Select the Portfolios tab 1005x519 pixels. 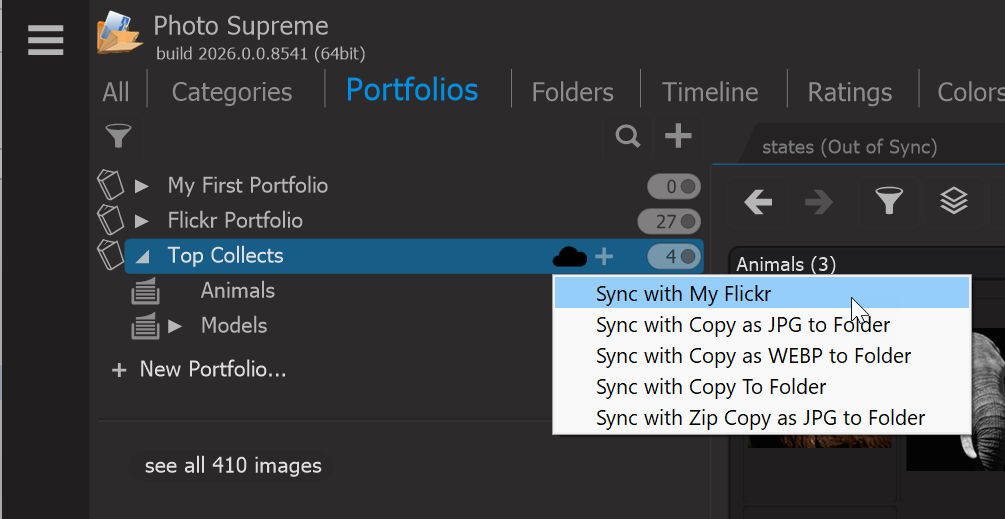(412, 89)
